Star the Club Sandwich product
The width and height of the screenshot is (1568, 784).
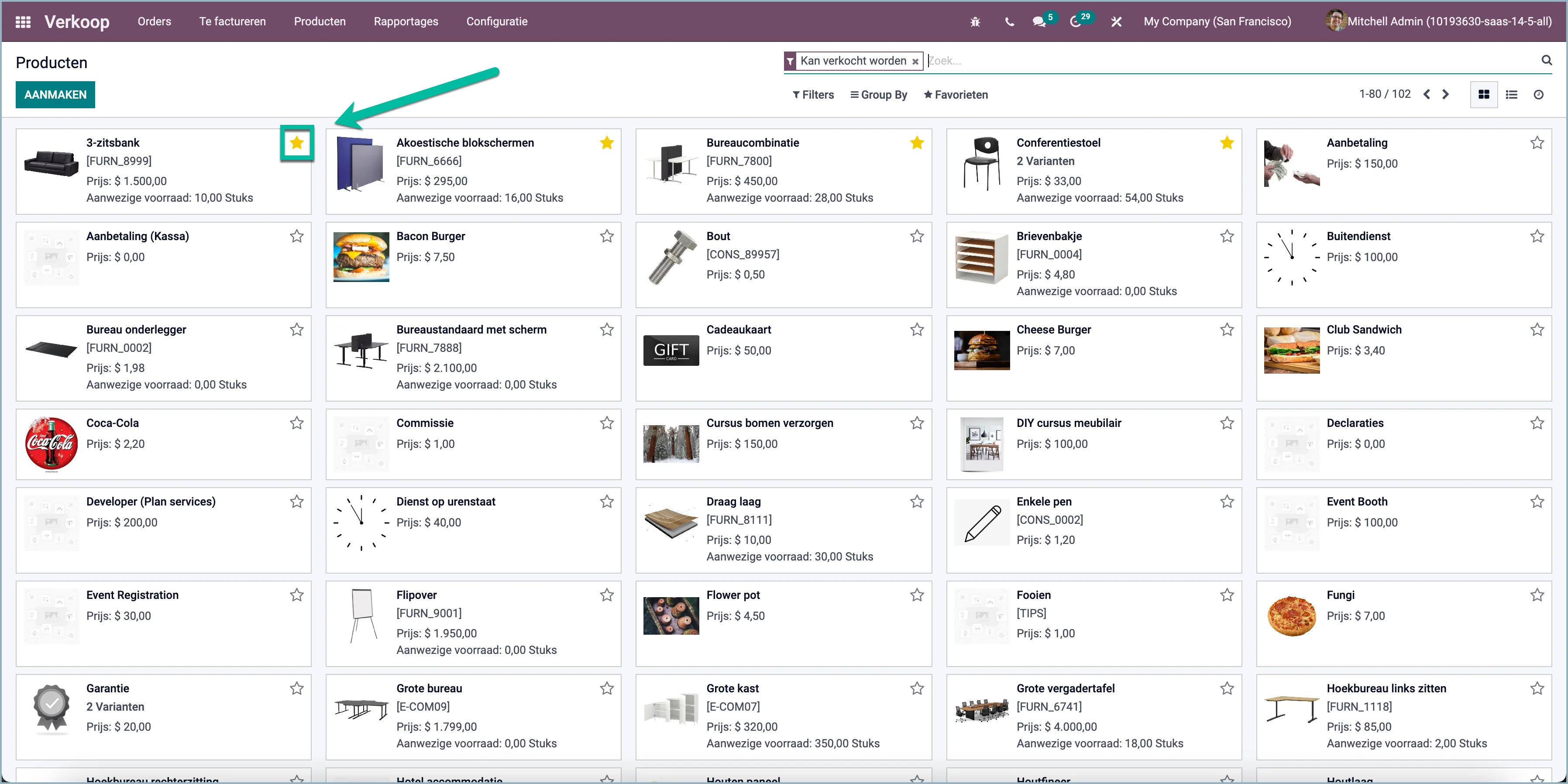[x=1537, y=330]
